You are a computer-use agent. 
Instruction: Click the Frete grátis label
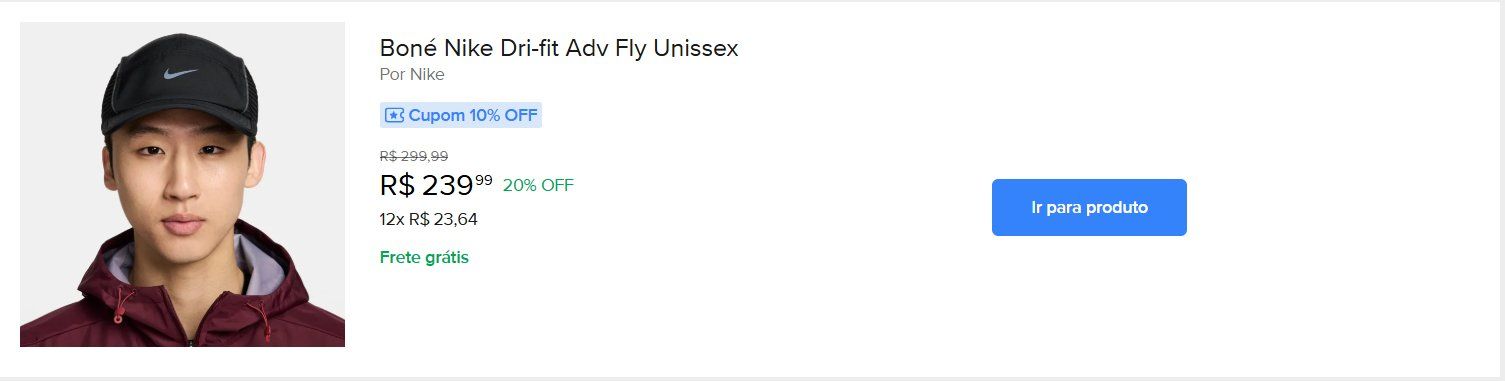pos(424,257)
